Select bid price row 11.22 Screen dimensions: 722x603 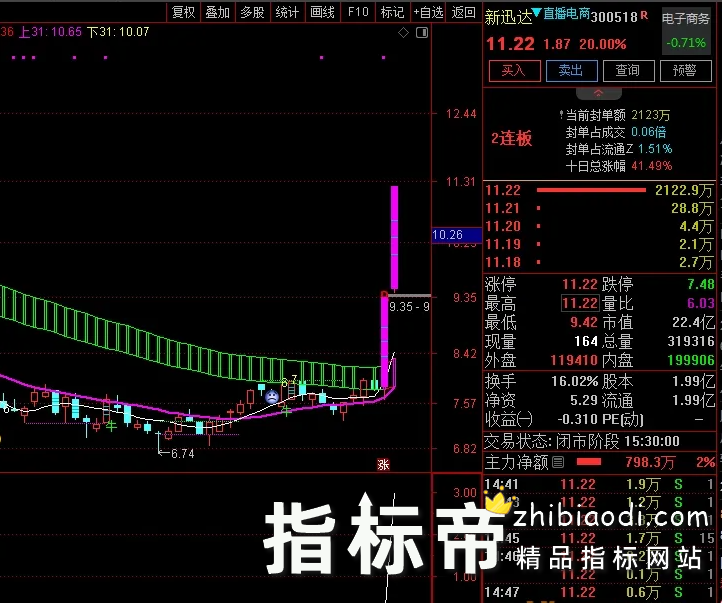tap(599, 190)
